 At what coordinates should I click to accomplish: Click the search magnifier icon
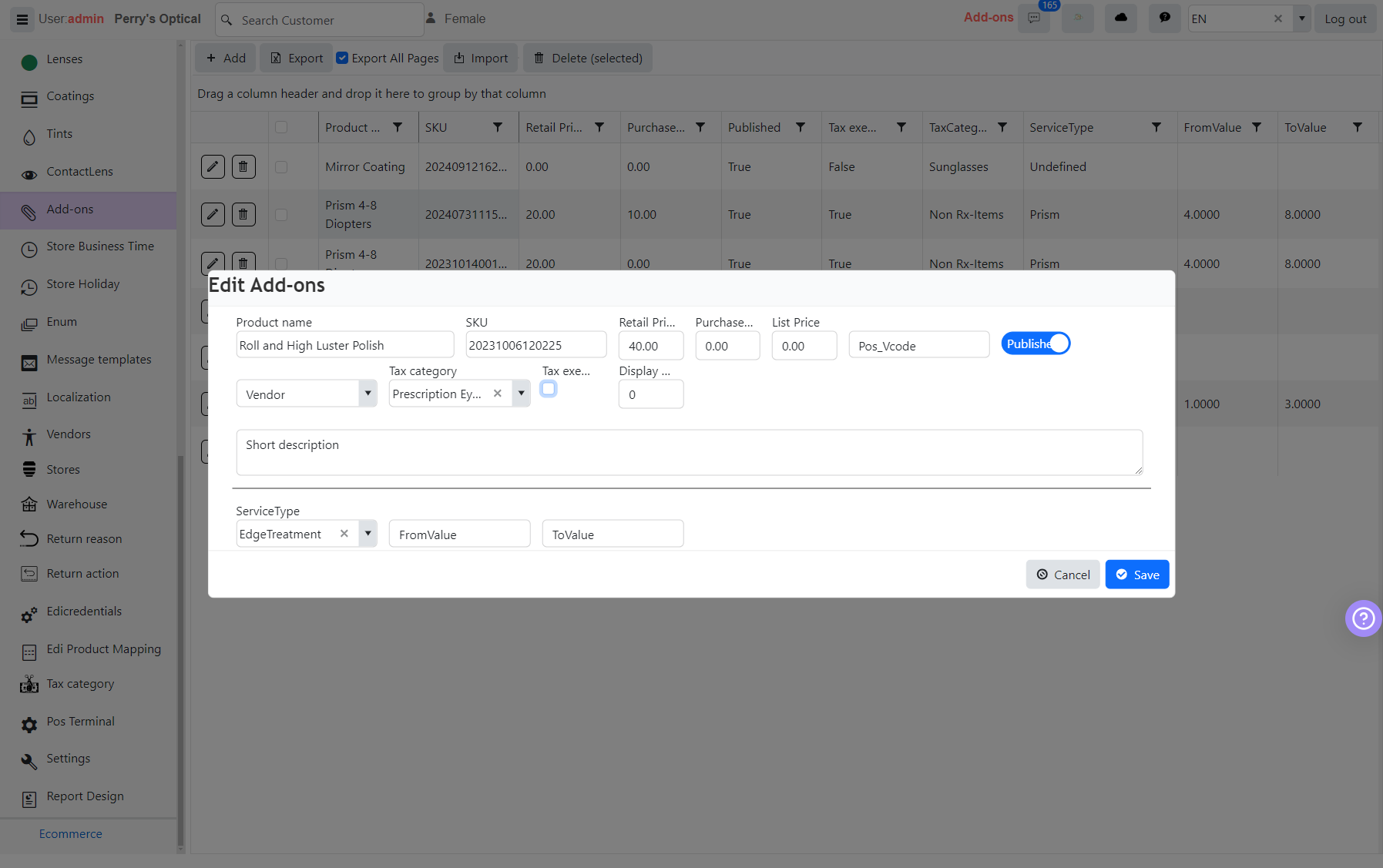pyautogui.click(x=227, y=20)
